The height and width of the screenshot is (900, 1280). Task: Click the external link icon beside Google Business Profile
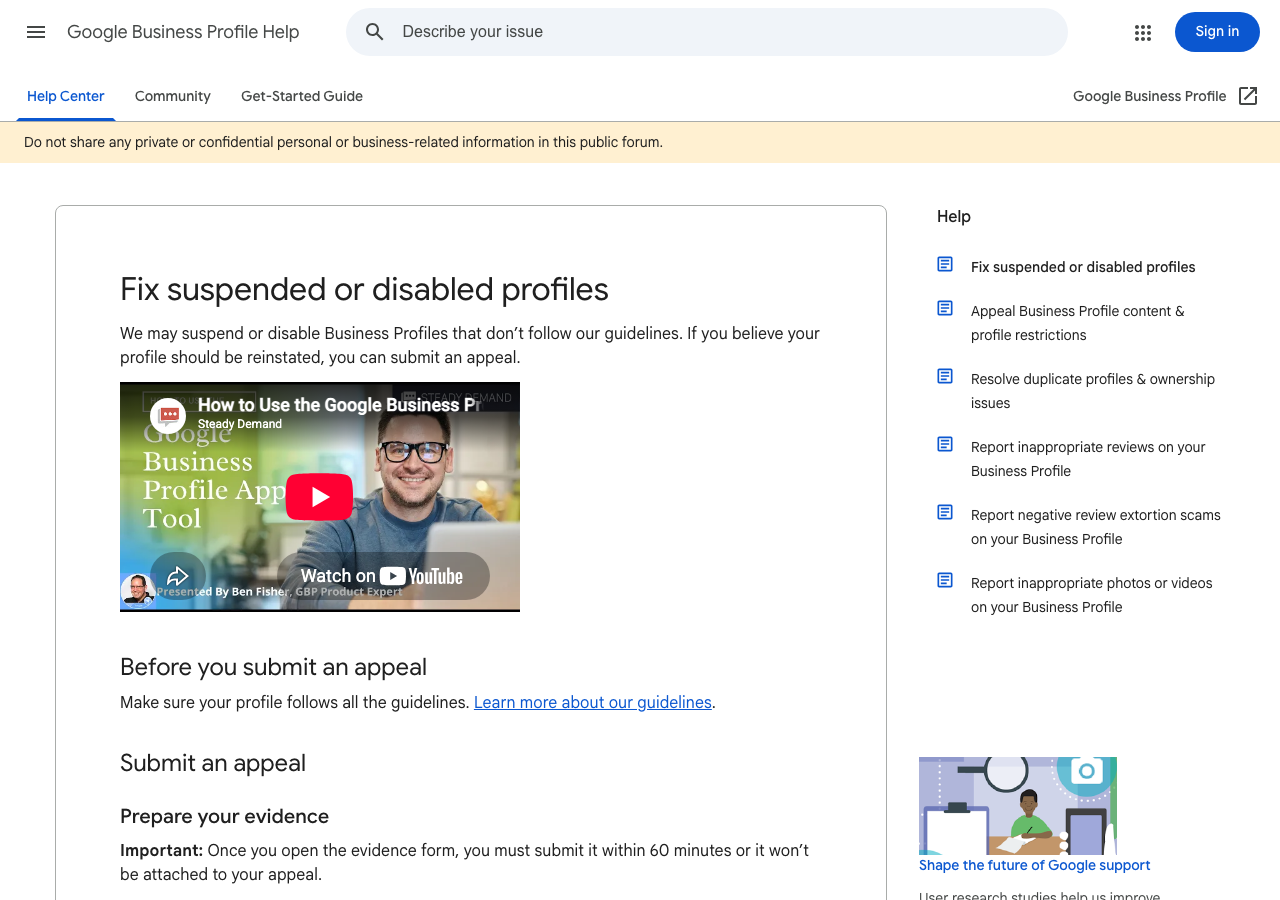point(1248,96)
